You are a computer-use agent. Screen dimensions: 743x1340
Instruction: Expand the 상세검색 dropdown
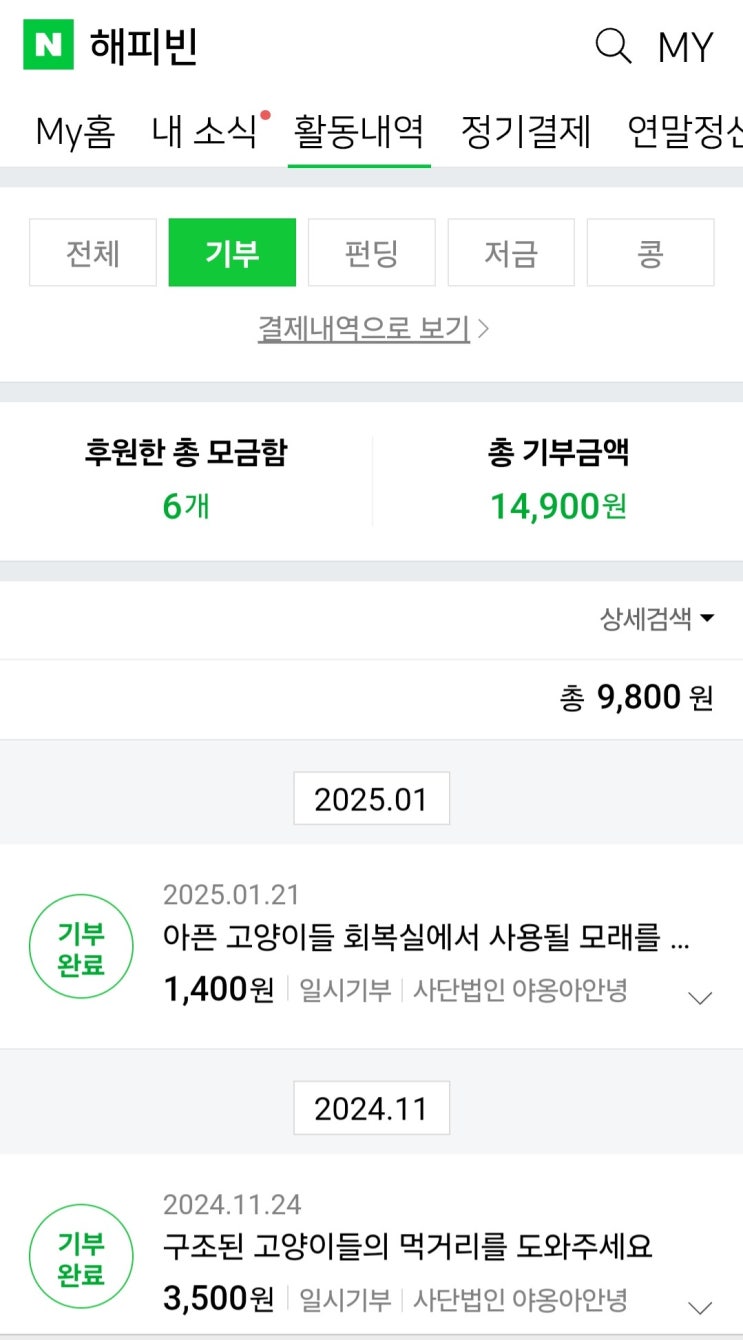point(657,619)
